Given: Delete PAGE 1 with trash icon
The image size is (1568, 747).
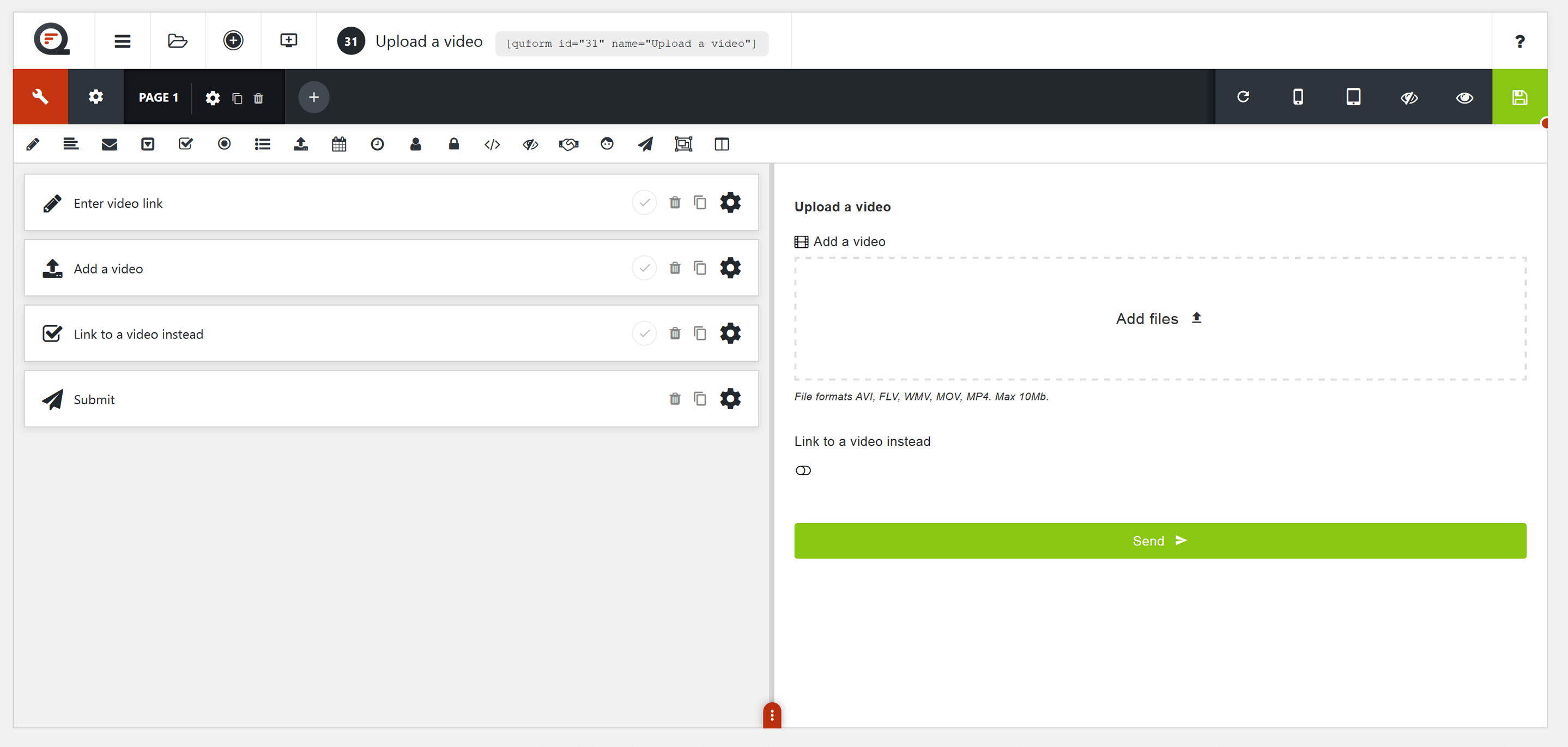Looking at the screenshot, I should [258, 98].
